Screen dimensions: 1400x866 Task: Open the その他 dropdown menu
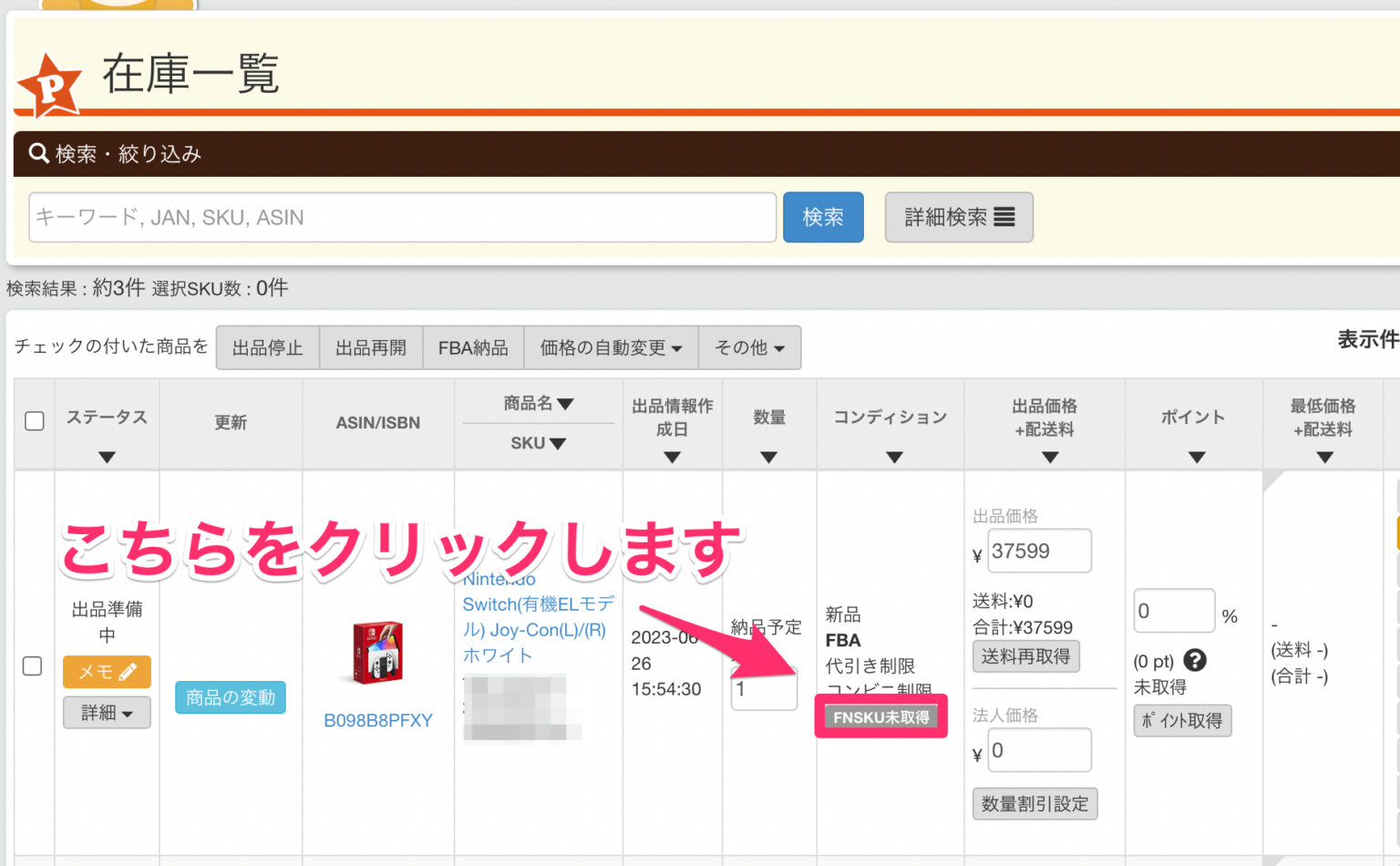(749, 347)
